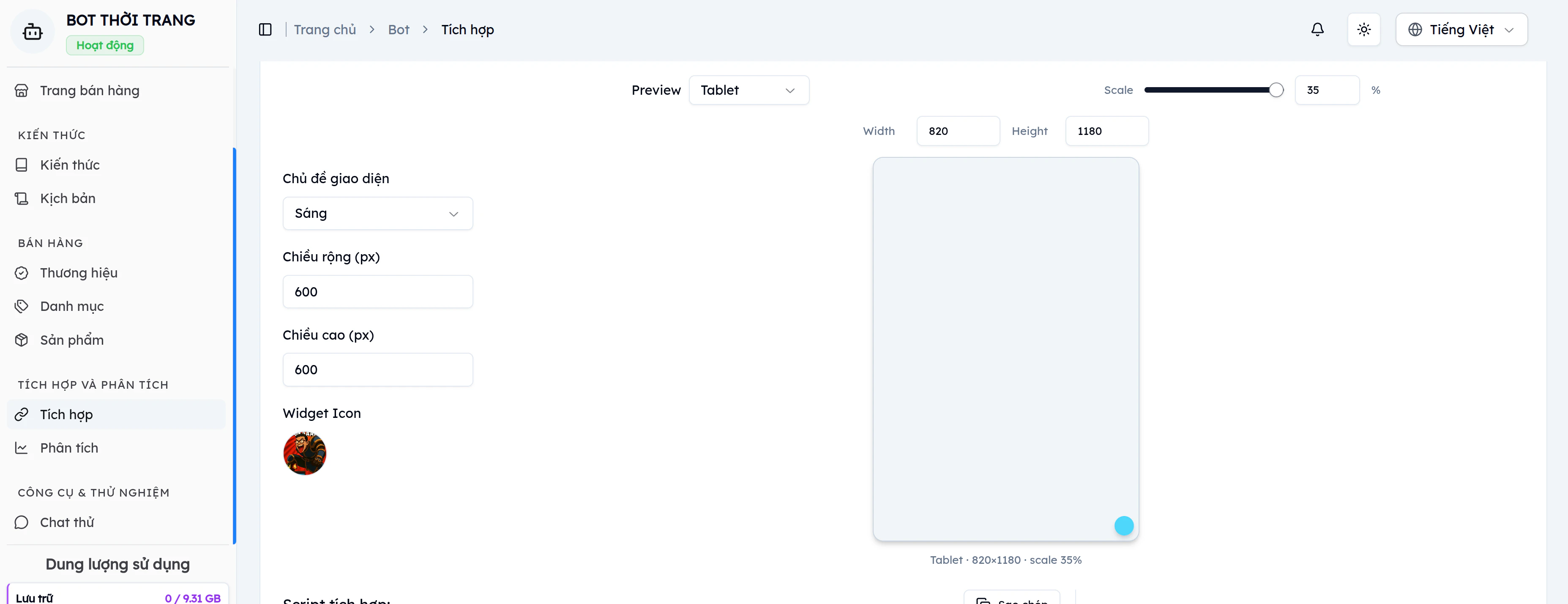This screenshot has width=1568, height=604.
Task: Select the Phân tích analytics icon
Action: coord(22,448)
